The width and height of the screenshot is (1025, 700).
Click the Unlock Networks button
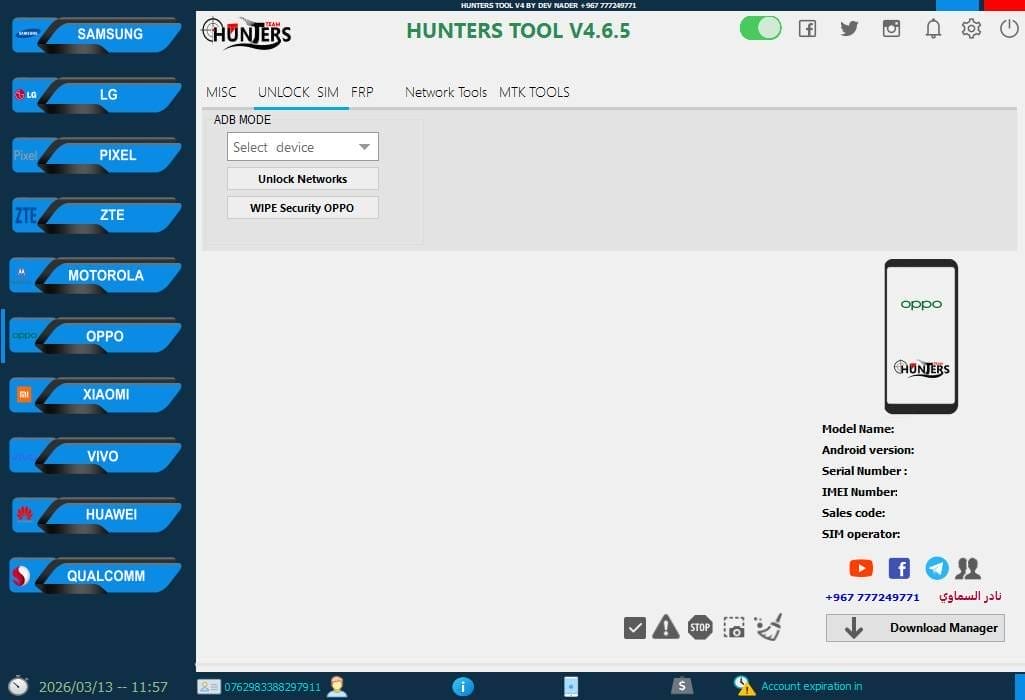tap(302, 178)
